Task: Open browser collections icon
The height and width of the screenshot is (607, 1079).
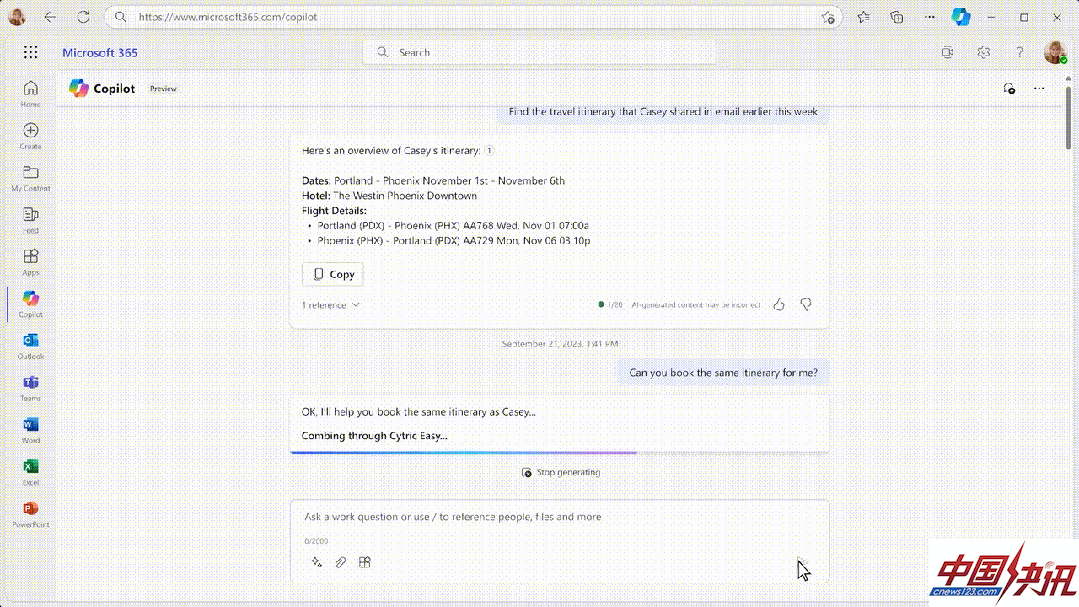Action: tap(897, 17)
